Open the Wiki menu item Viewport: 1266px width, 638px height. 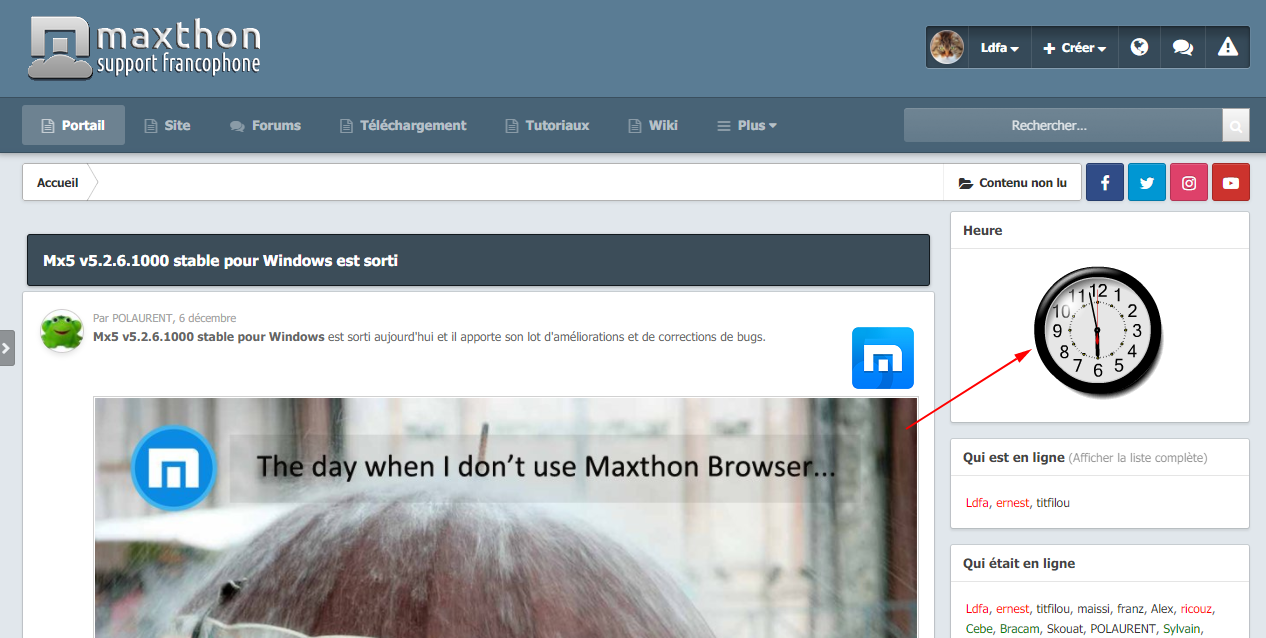653,125
